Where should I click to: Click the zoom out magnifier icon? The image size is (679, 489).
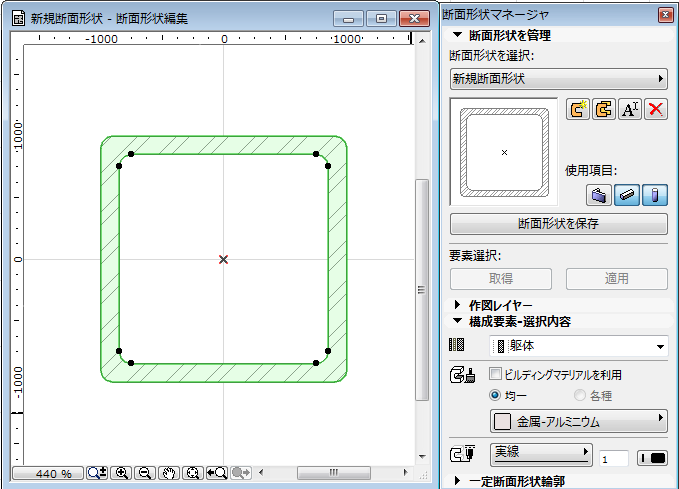145,473
